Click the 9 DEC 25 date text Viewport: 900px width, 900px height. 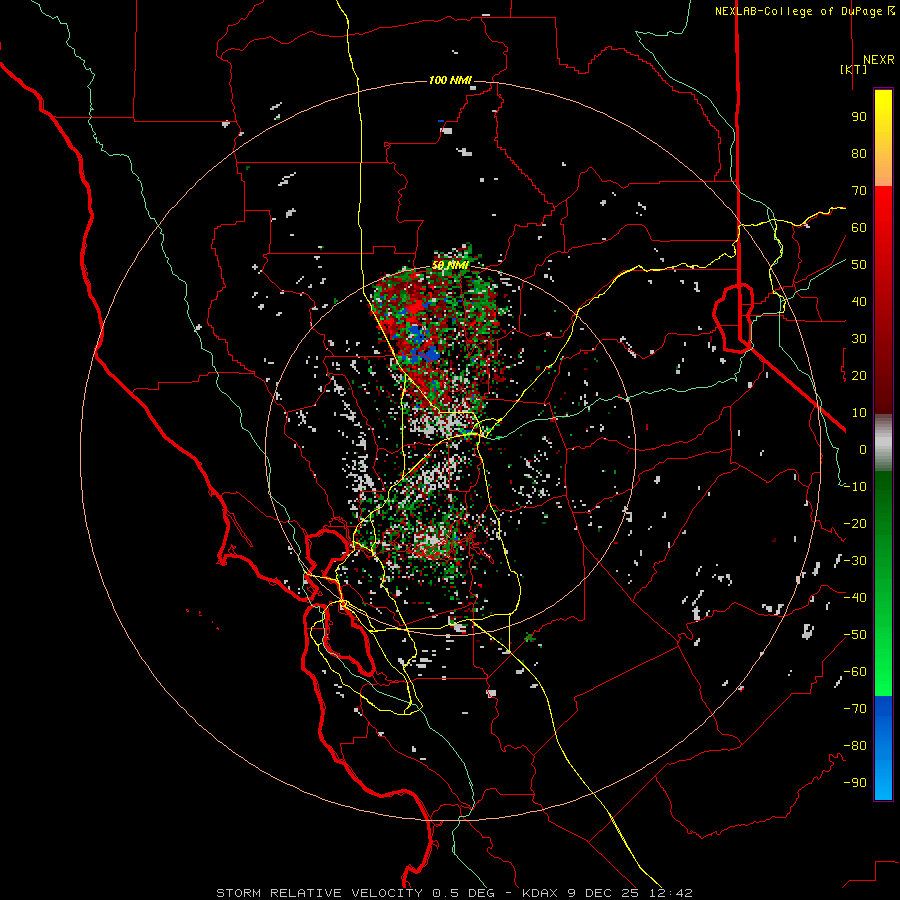(x=603, y=893)
